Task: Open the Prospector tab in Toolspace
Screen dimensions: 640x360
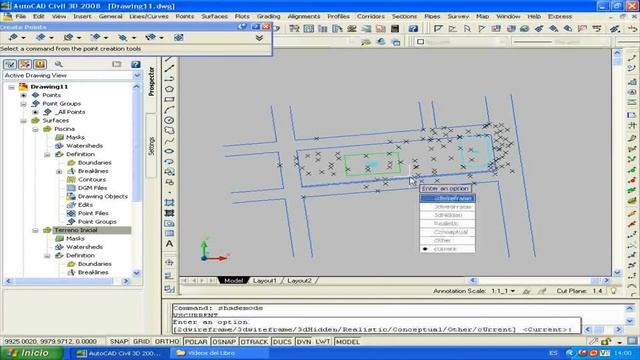Action: tap(151, 82)
